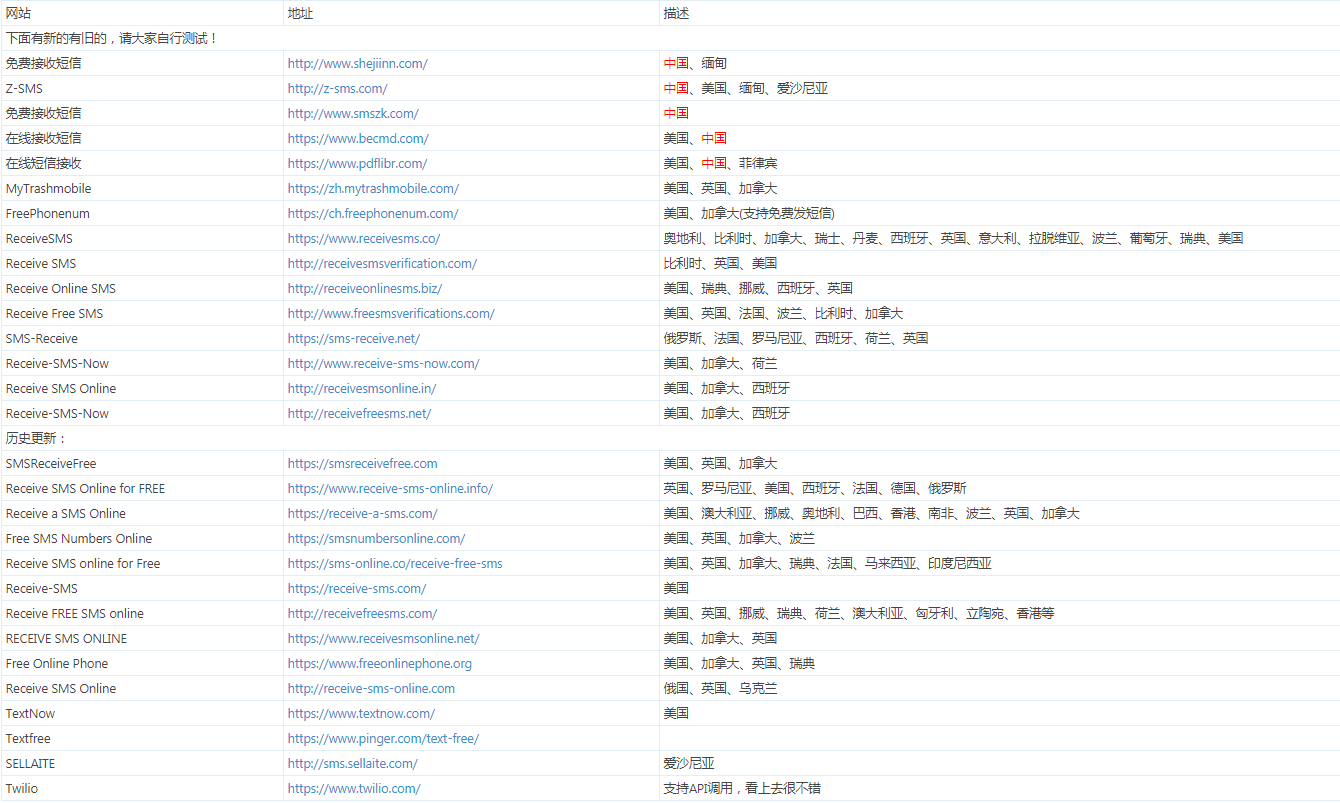
Task: Visit http://receivesmsverification.com/ link
Action: (x=382, y=263)
